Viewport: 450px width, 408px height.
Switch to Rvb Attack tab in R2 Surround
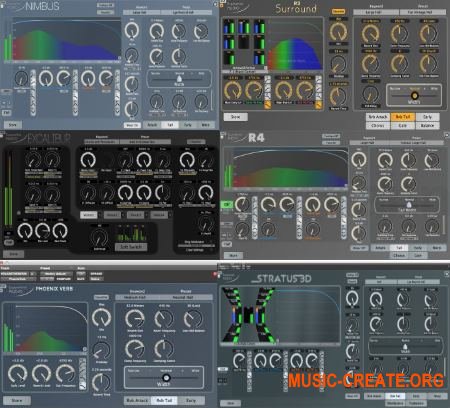pos(378,117)
